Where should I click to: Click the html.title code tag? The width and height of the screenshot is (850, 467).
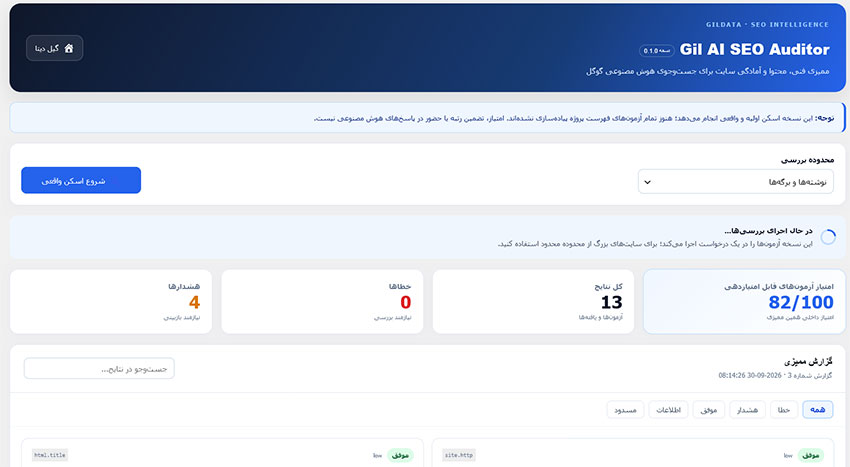tap(50, 455)
